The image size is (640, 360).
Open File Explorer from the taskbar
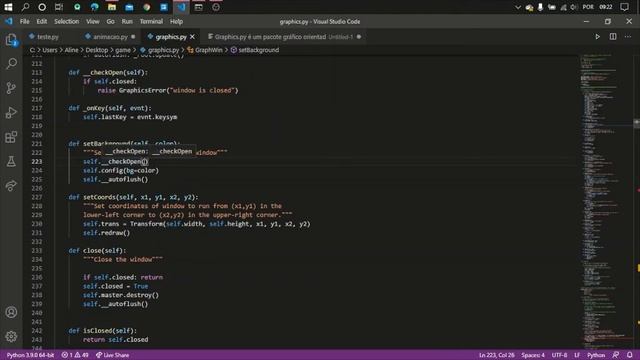(x=111, y=7)
